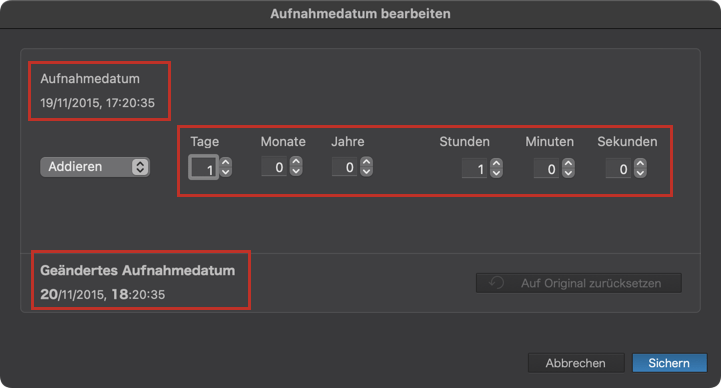Screen dimensions: 721x388
Task: Select the Sekunden input field
Action: tap(618, 168)
